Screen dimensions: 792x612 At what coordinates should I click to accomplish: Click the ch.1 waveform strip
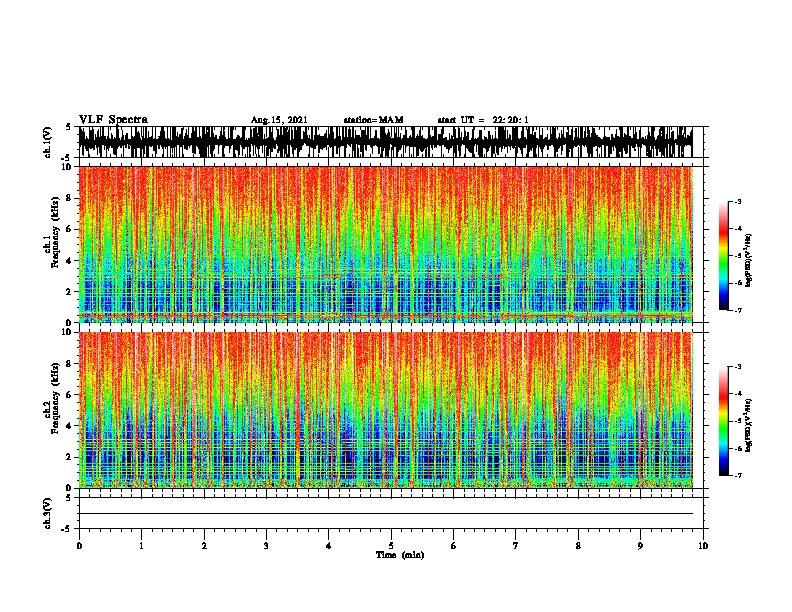[385, 142]
